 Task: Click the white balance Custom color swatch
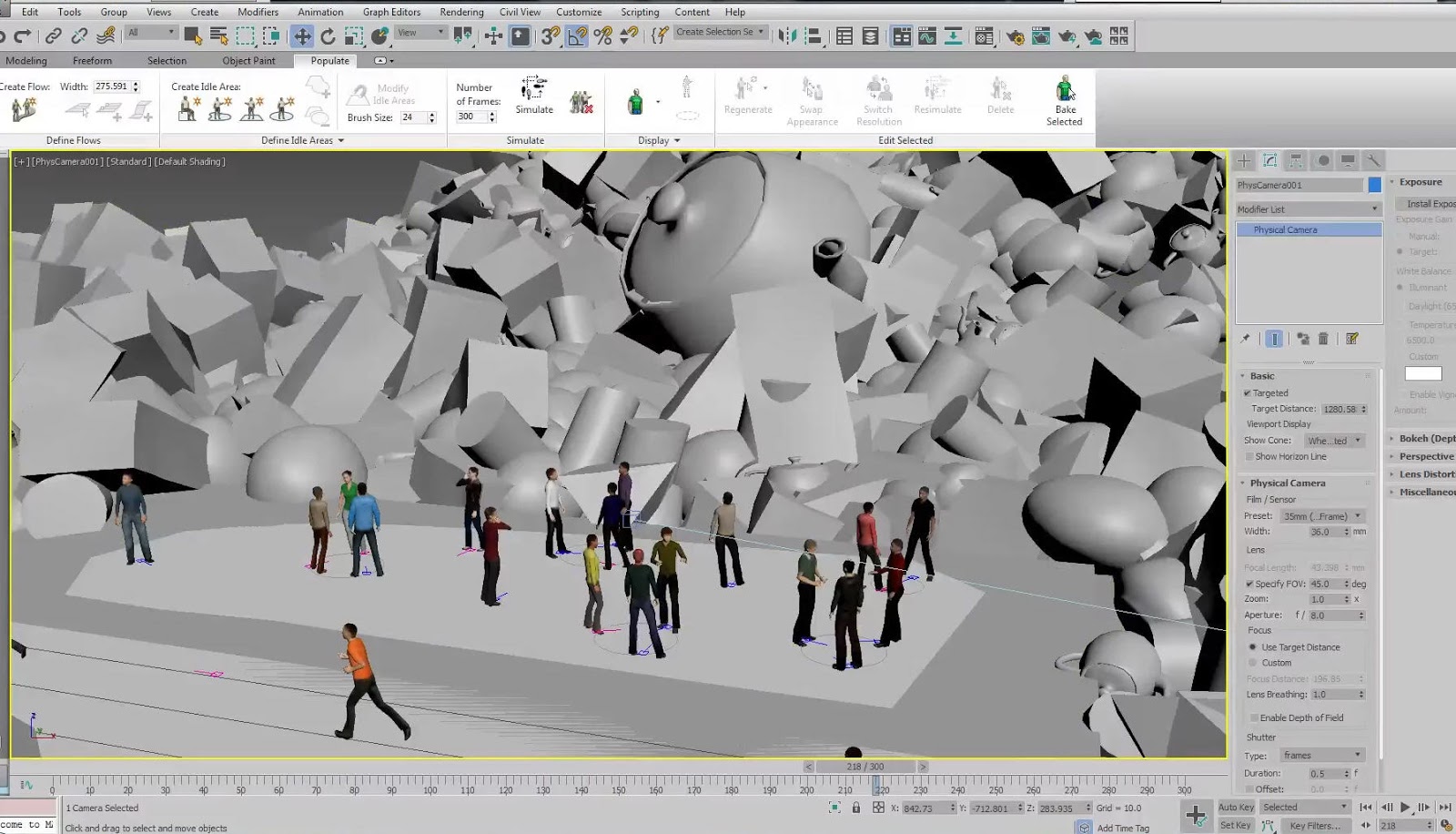[x=1422, y=373]
